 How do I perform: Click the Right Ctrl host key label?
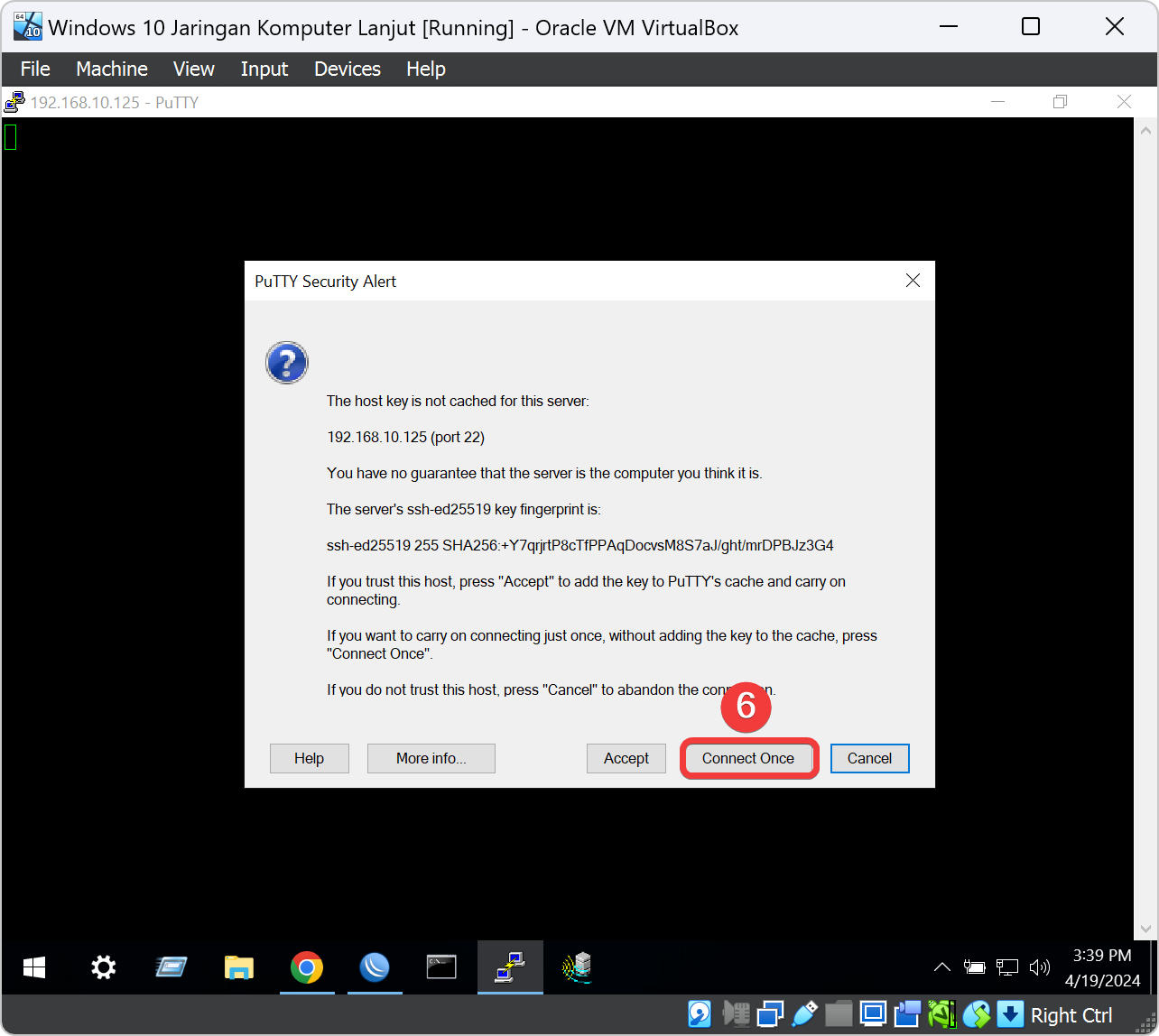pyautogui.click(x=1071, y=1015)
